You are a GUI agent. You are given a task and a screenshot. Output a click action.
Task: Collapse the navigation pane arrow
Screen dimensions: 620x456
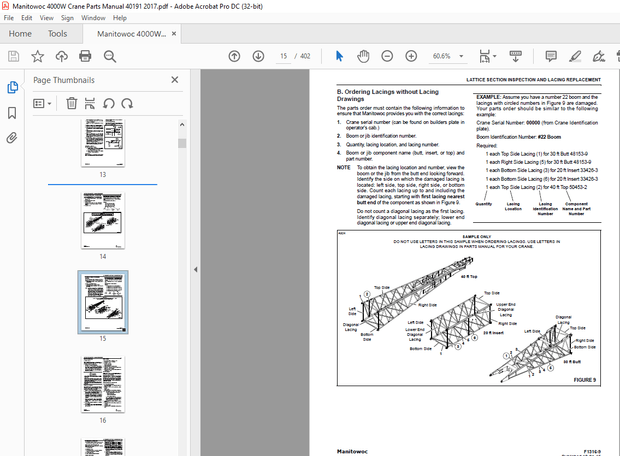pos(195,270)
